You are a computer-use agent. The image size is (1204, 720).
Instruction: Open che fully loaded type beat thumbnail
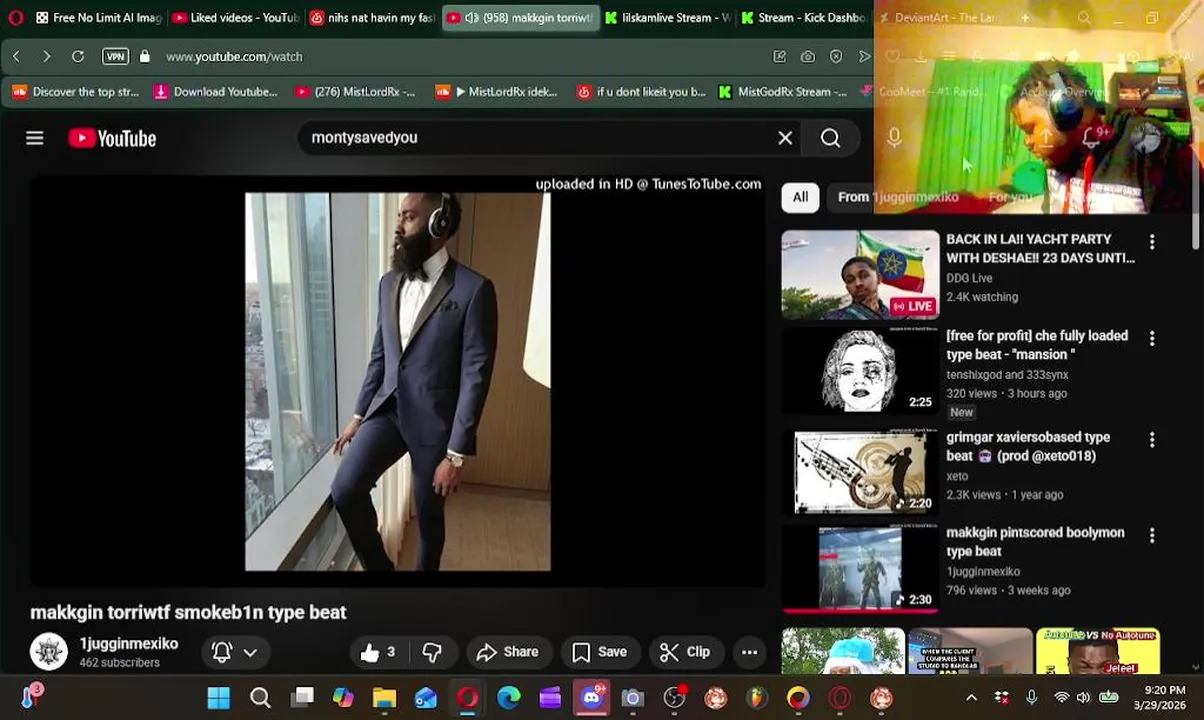tap(860, 370)
